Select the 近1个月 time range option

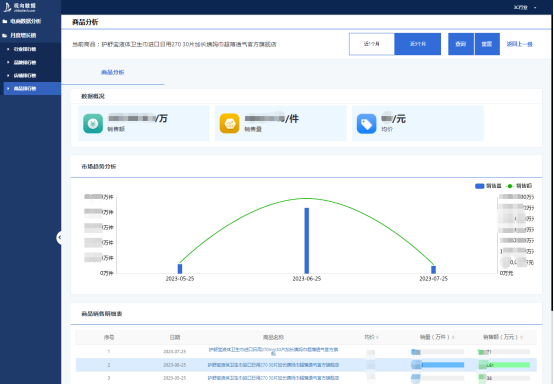(x=372, y=44)
